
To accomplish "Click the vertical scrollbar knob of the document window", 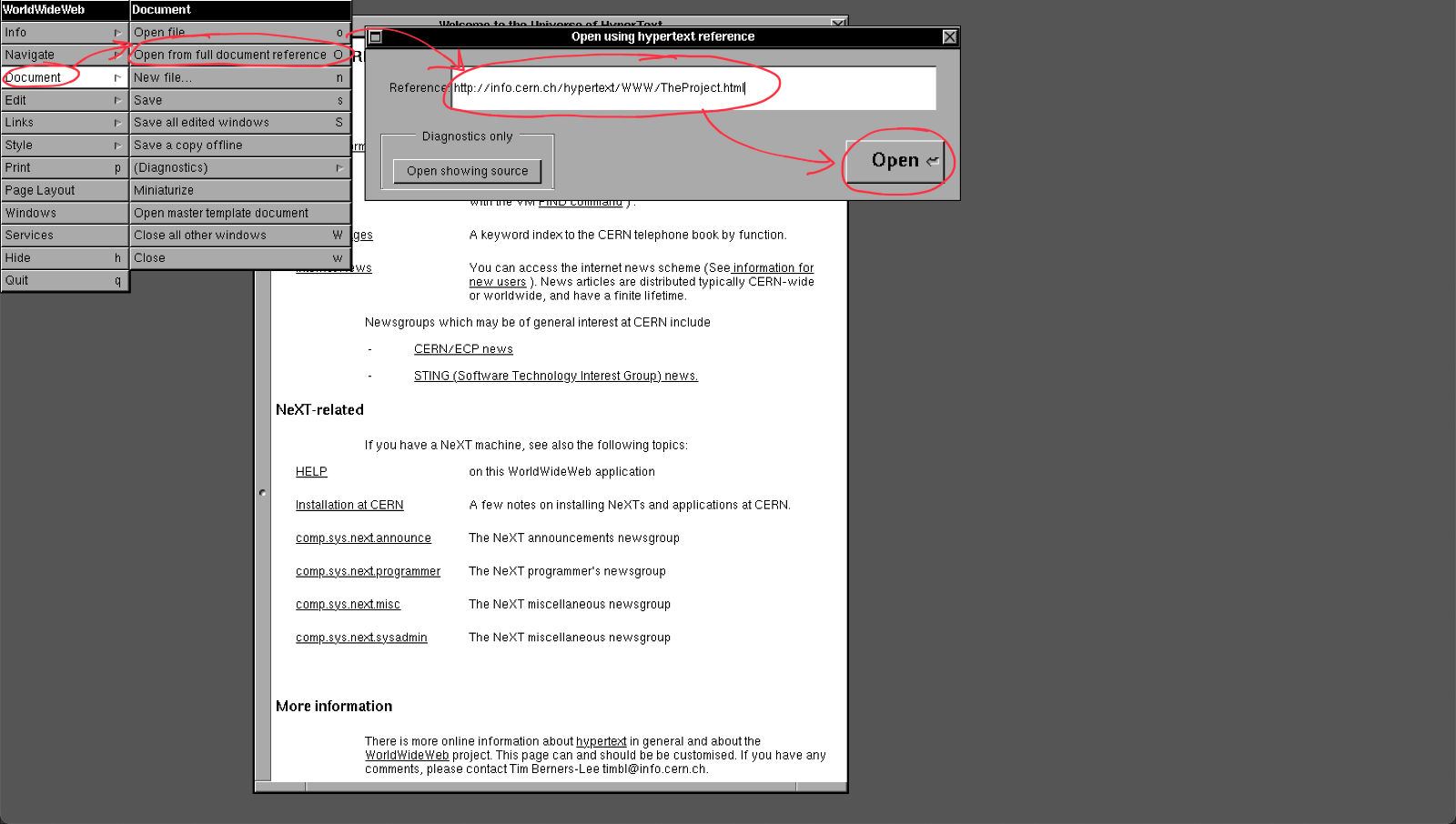I will (x=263, y=493).
